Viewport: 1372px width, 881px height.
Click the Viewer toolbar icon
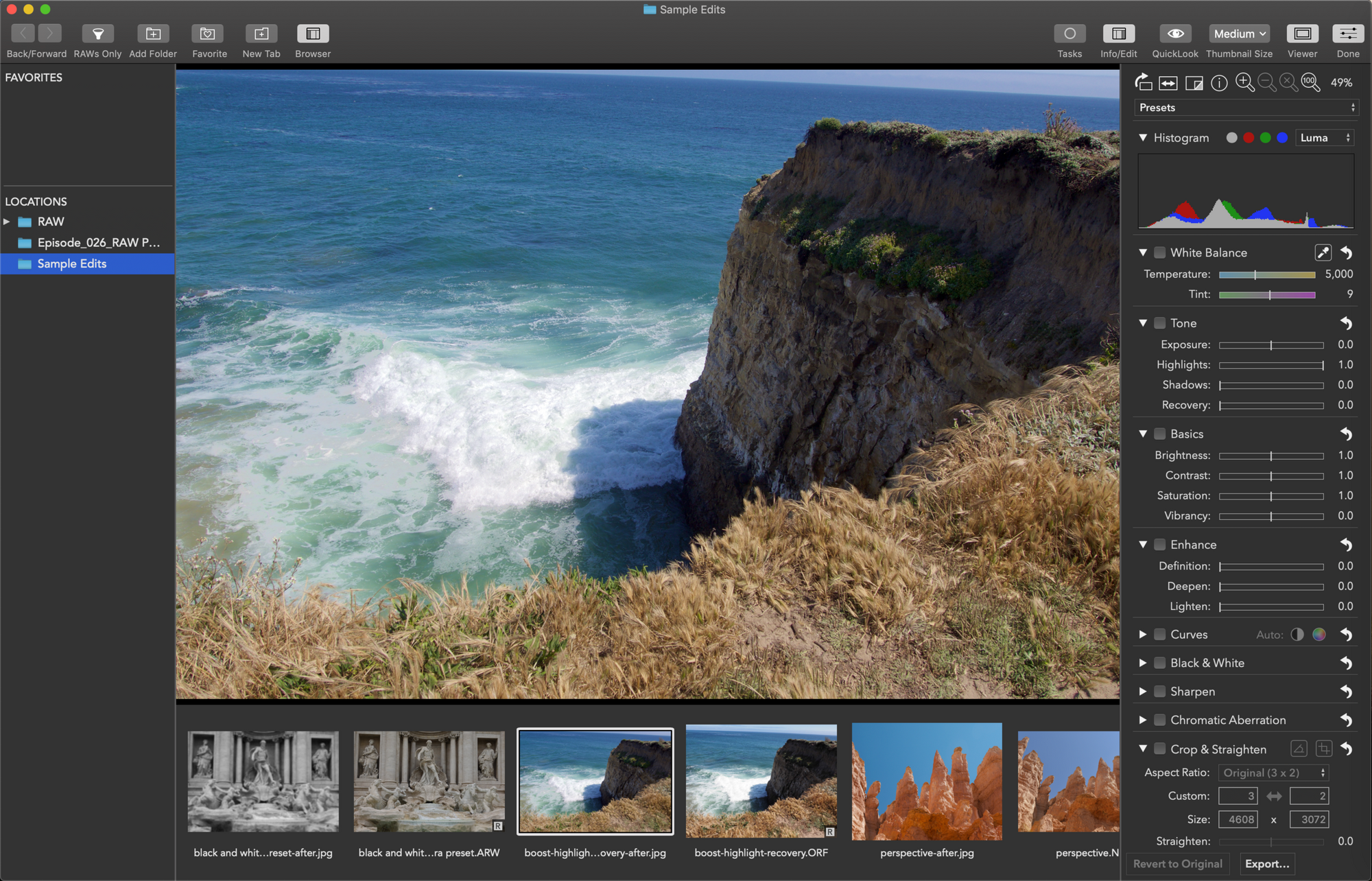1302,34
